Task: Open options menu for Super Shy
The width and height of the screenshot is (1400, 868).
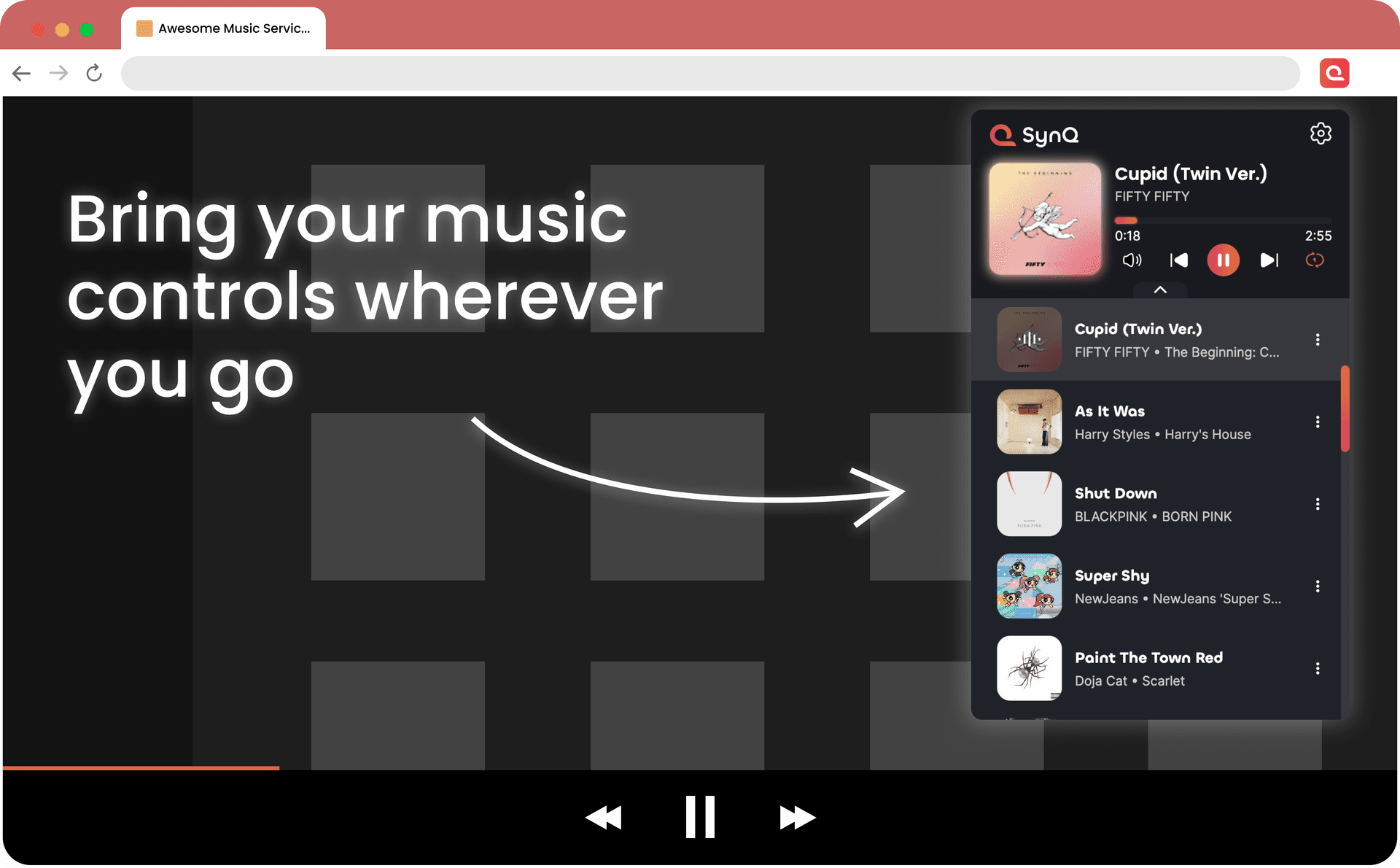Action: [x=1318, y=586]
